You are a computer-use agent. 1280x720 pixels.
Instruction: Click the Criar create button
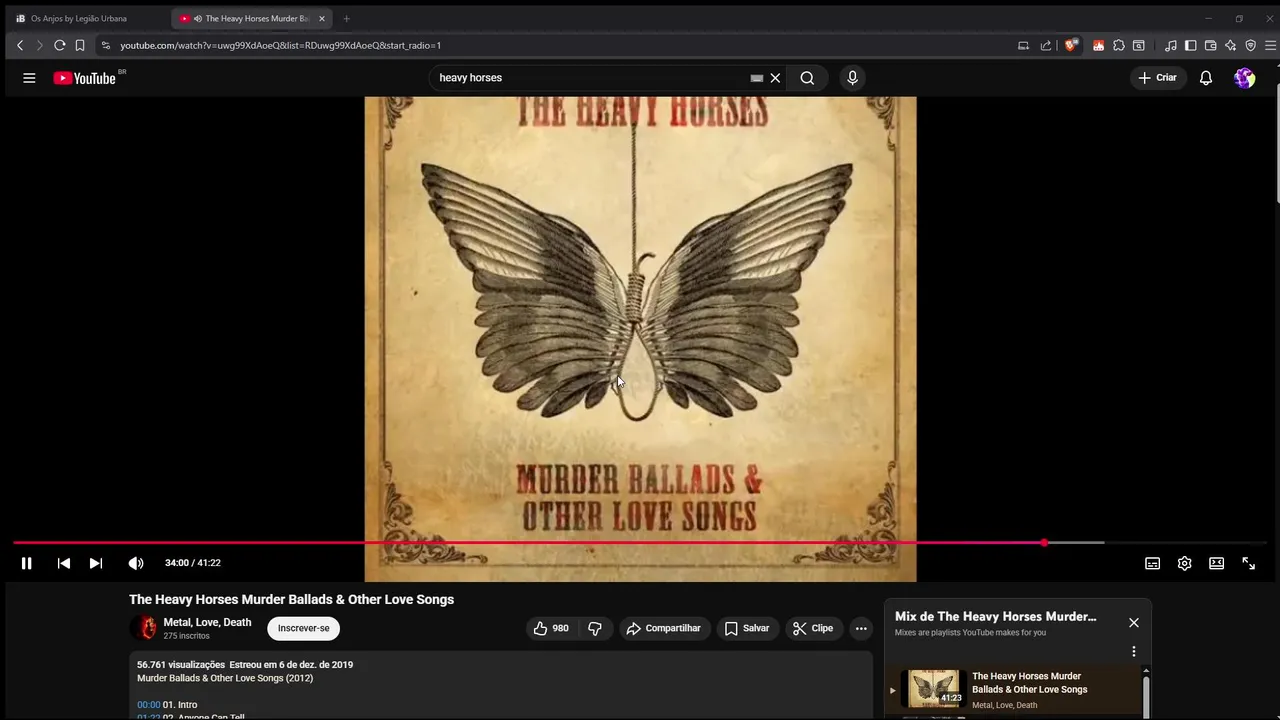pos(1158,78)
